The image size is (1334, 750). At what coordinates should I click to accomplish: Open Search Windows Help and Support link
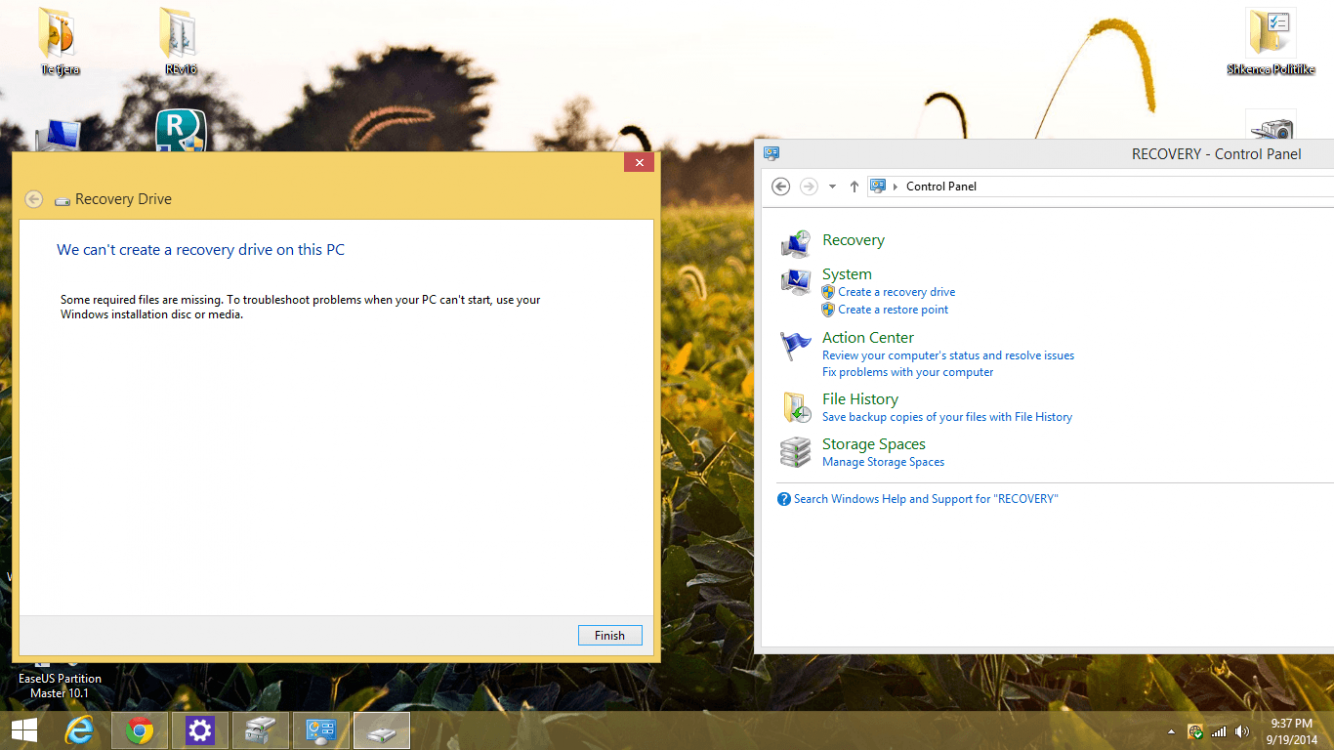[x=925, y=499]
